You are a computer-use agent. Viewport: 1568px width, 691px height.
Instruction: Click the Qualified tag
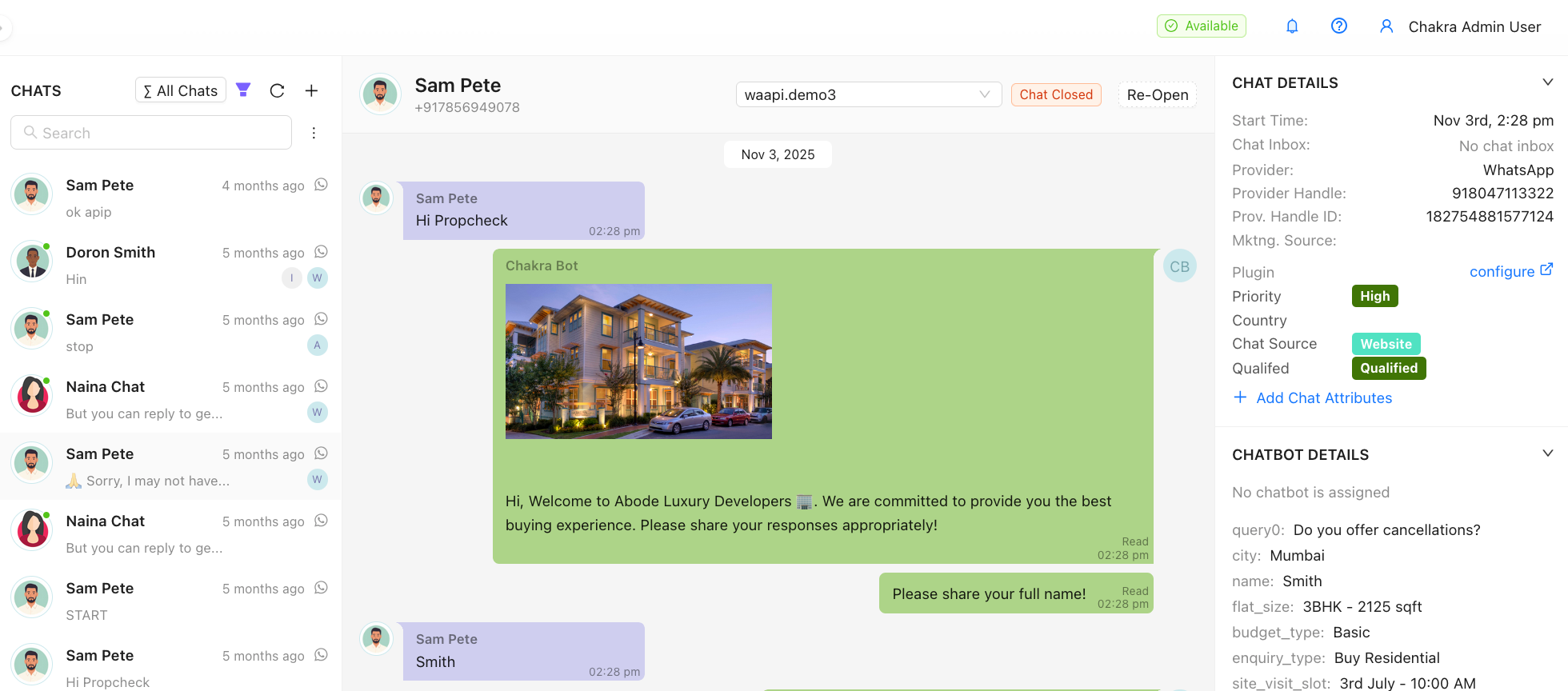(x=1389, y=368)
